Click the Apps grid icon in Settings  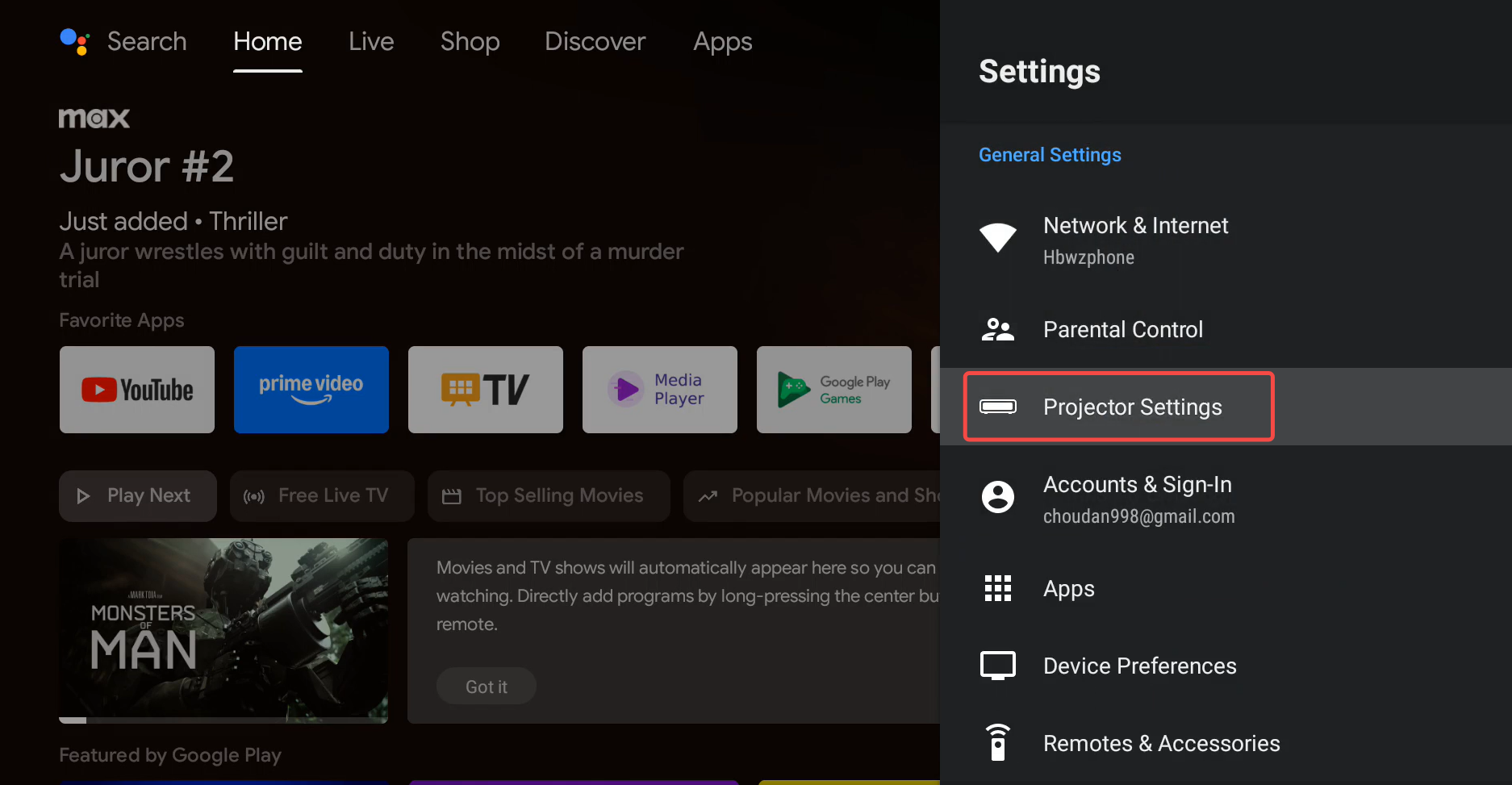click(x=998, y=588)
